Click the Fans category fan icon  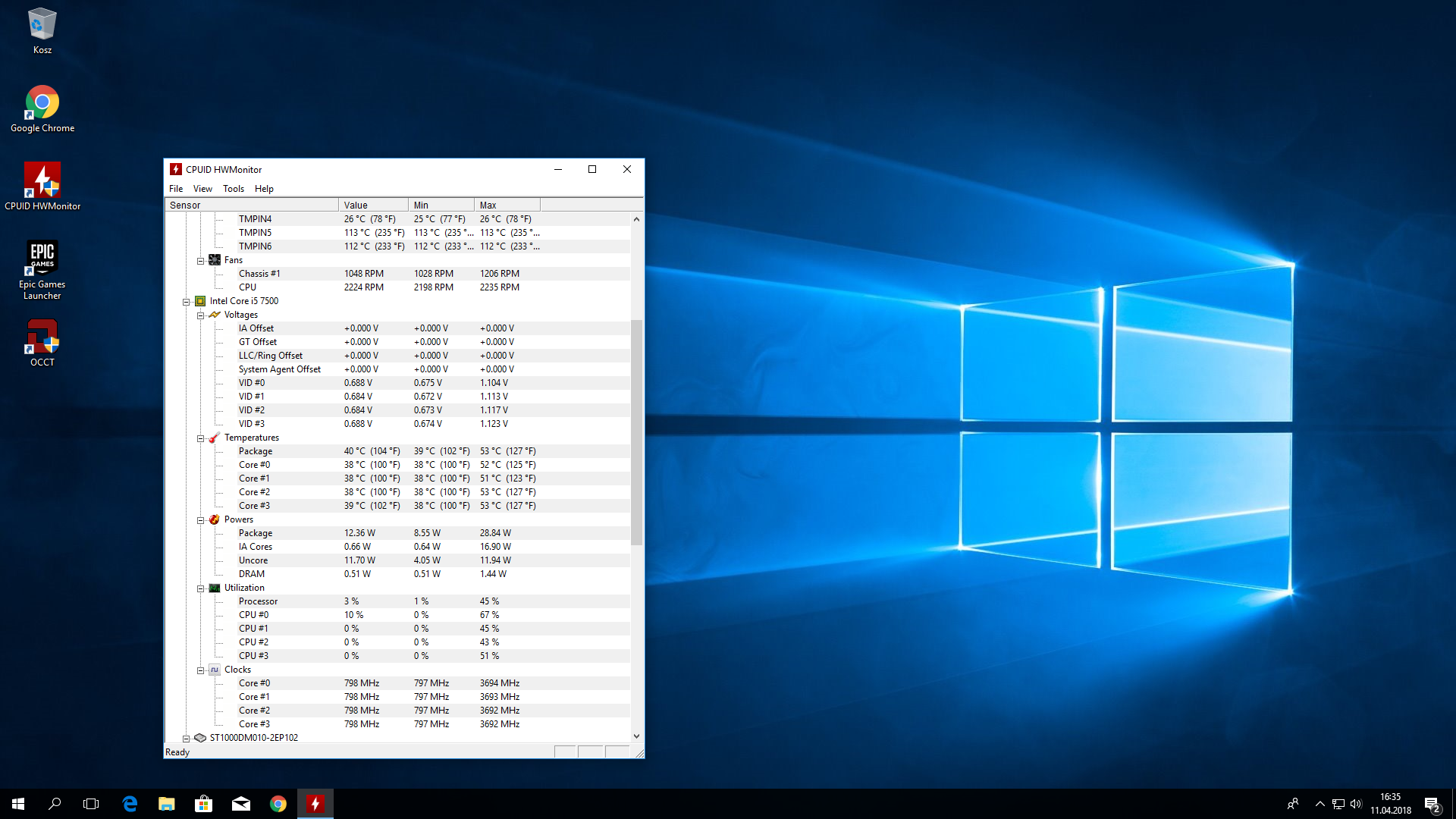[x=215, y=260]
